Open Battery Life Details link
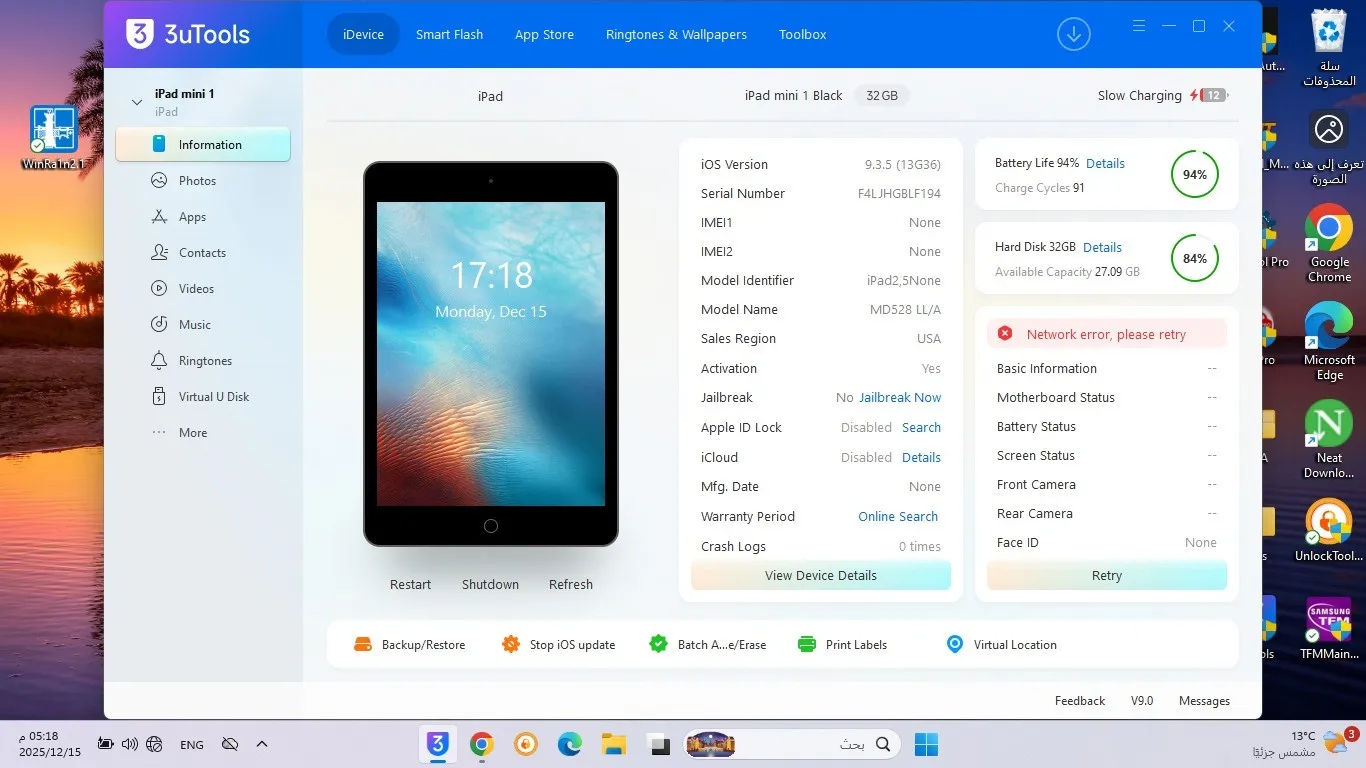The image size is (1366, 768). (1105, 164)
